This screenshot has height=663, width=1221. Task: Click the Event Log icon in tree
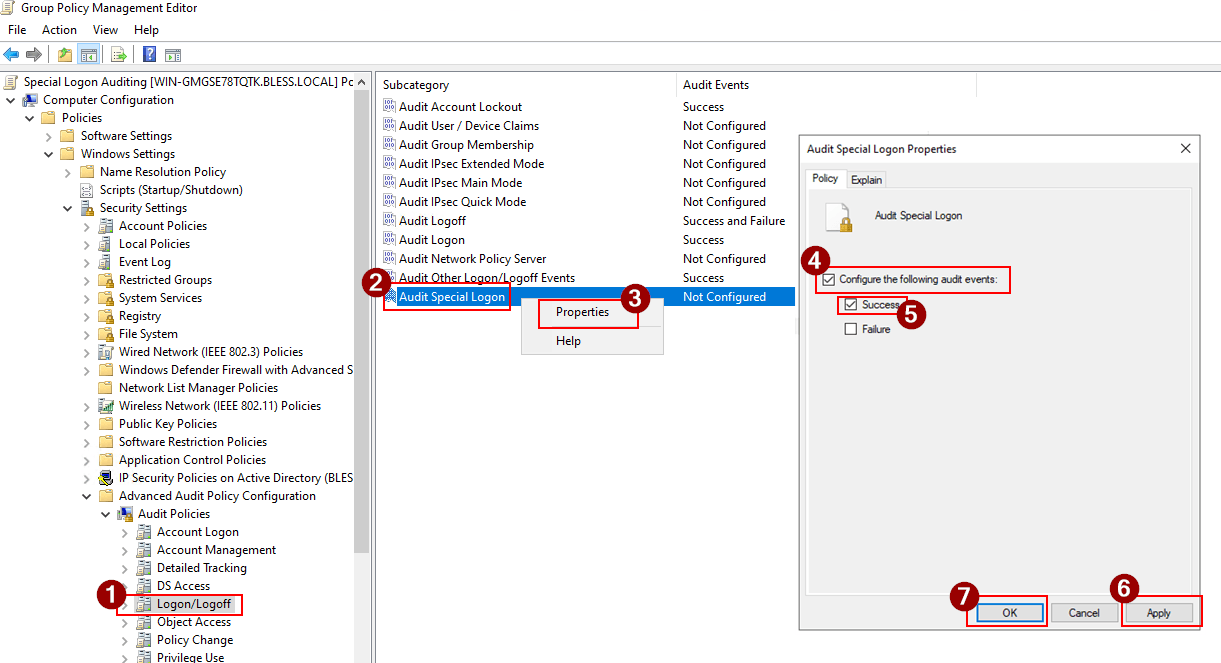[107, 262]
